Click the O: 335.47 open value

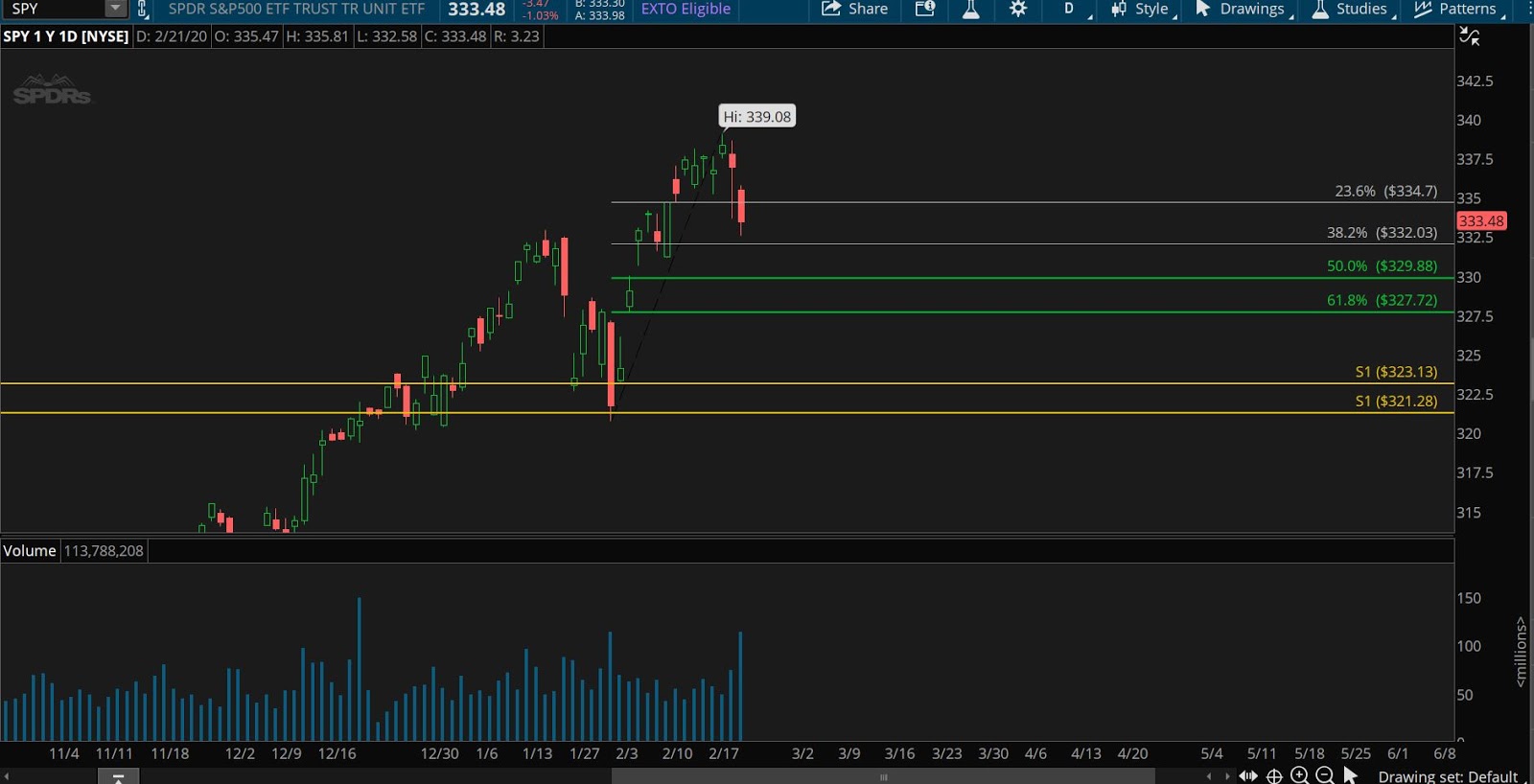point(246,36)
